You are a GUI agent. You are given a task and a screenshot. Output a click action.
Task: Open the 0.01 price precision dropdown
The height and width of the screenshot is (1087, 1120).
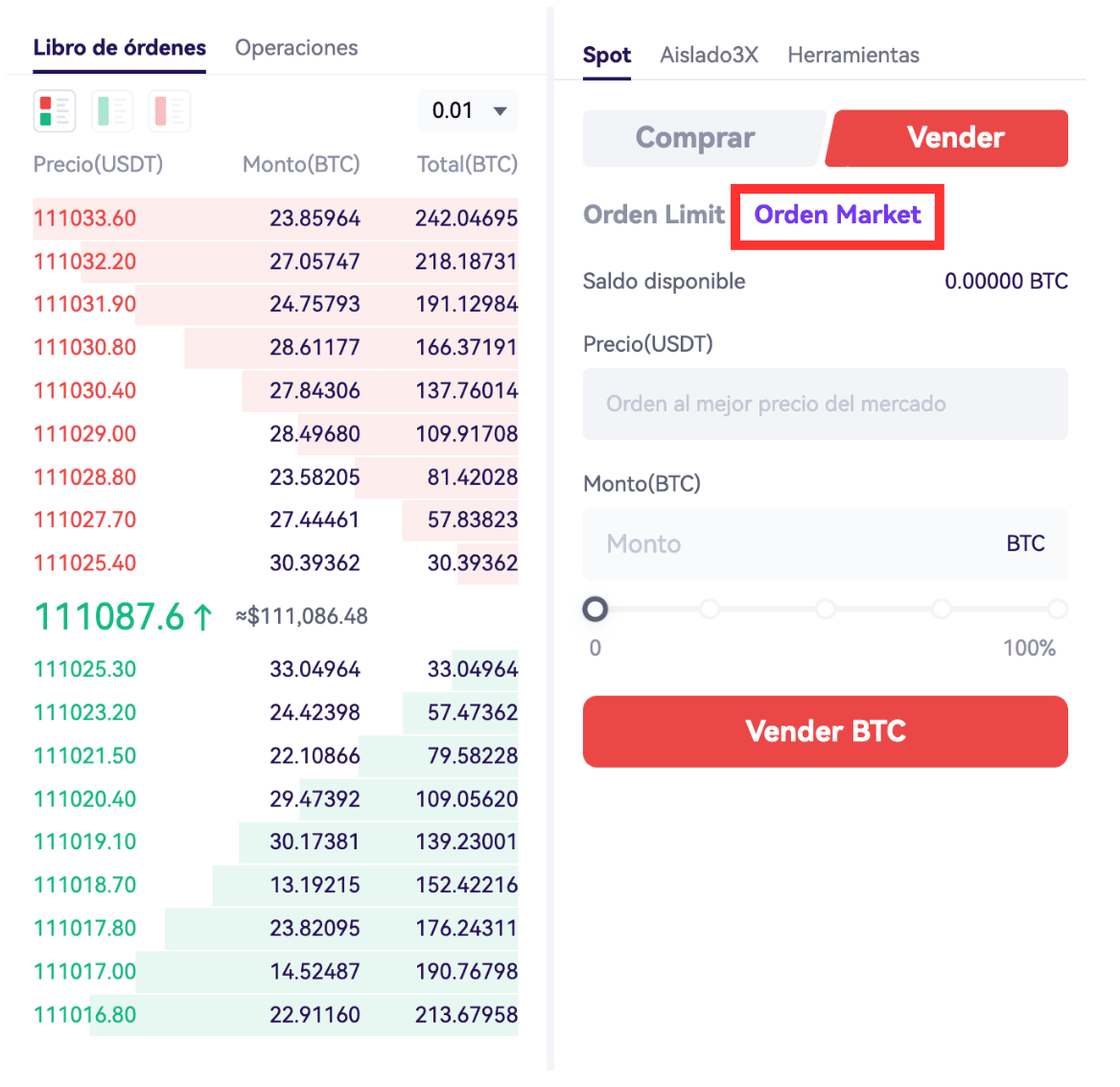(x=468, y=111)
